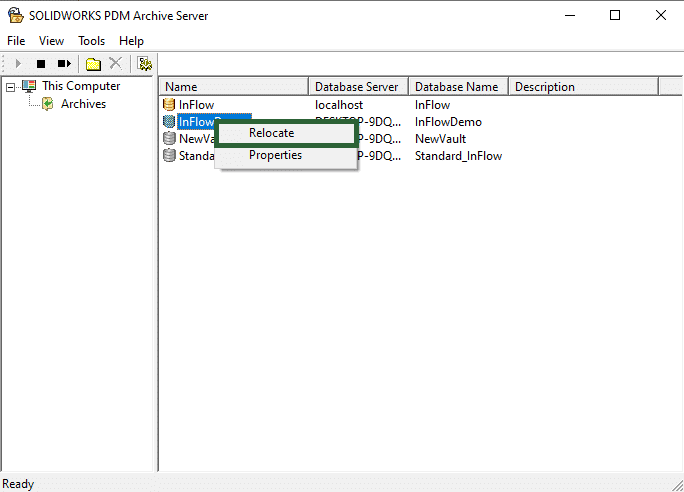This screenshot has height=492, width=684.
Task: Click the Delete X toolbar icon
Action: click(x=116, y=63)
